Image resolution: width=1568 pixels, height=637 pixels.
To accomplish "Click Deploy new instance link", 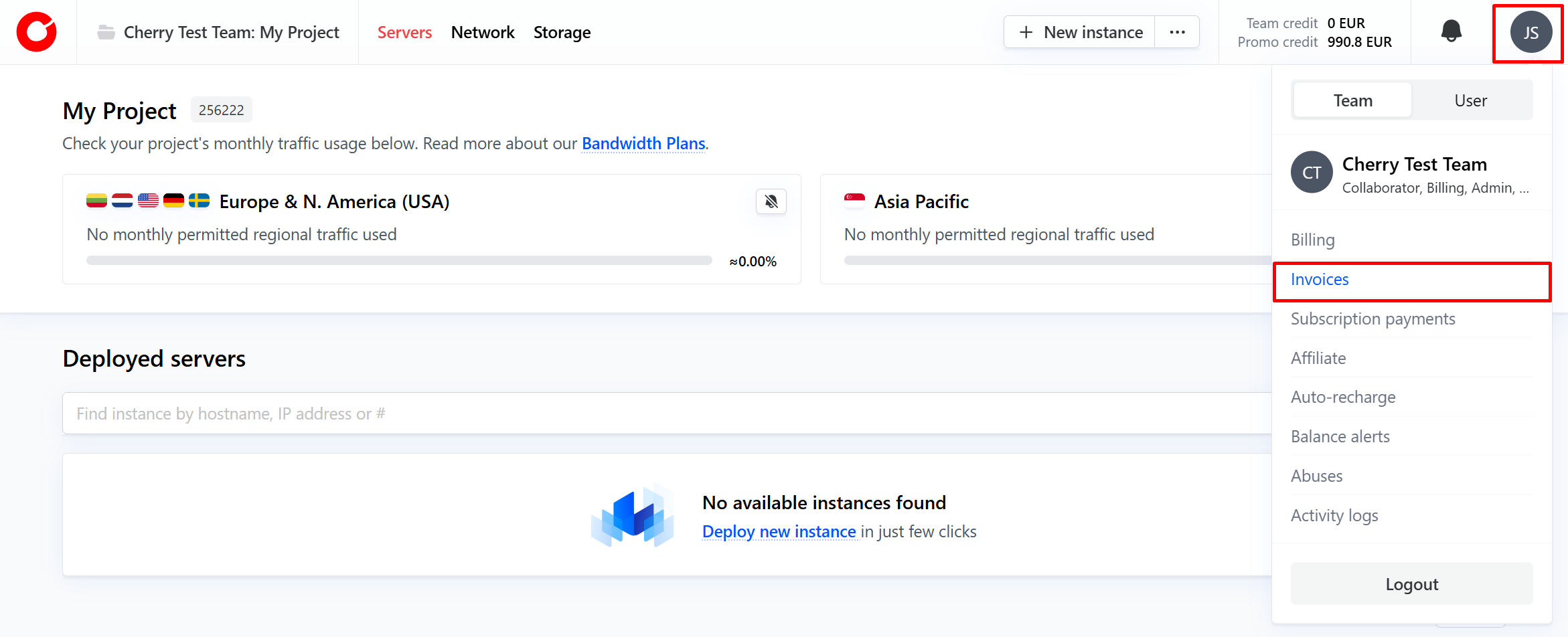I will [x=779, y=532].
